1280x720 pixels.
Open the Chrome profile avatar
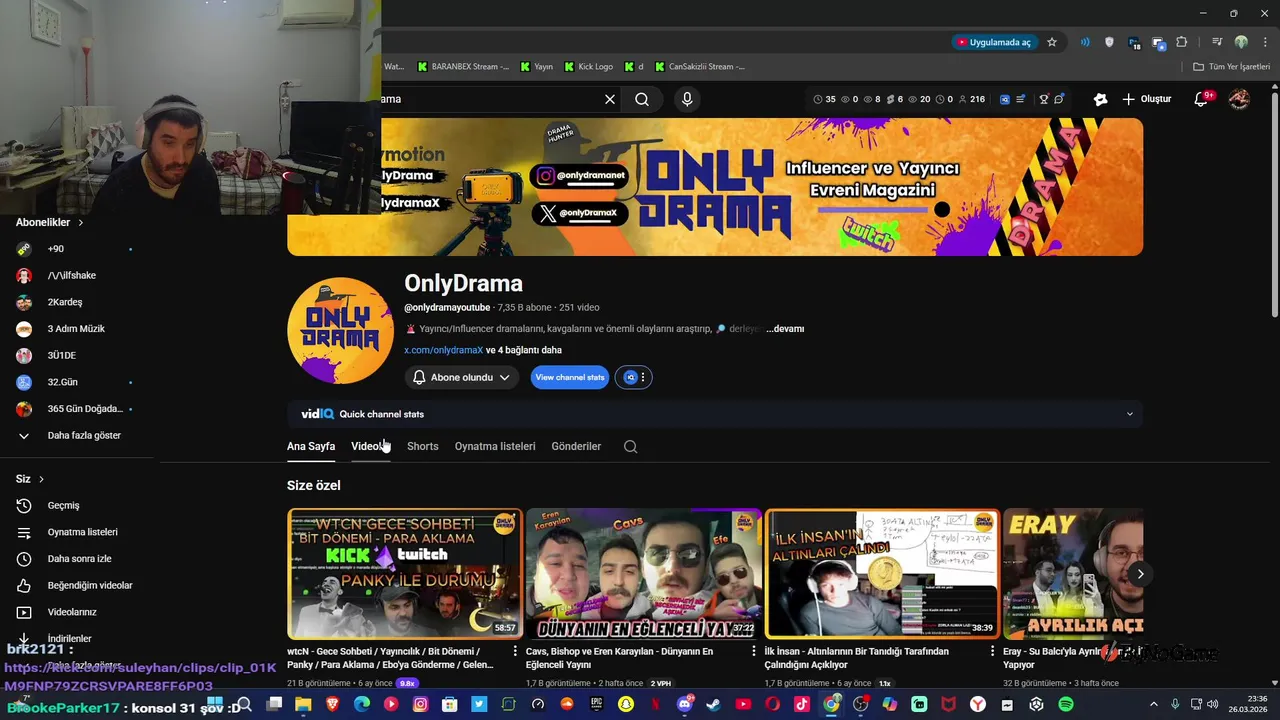[1241, 42]
